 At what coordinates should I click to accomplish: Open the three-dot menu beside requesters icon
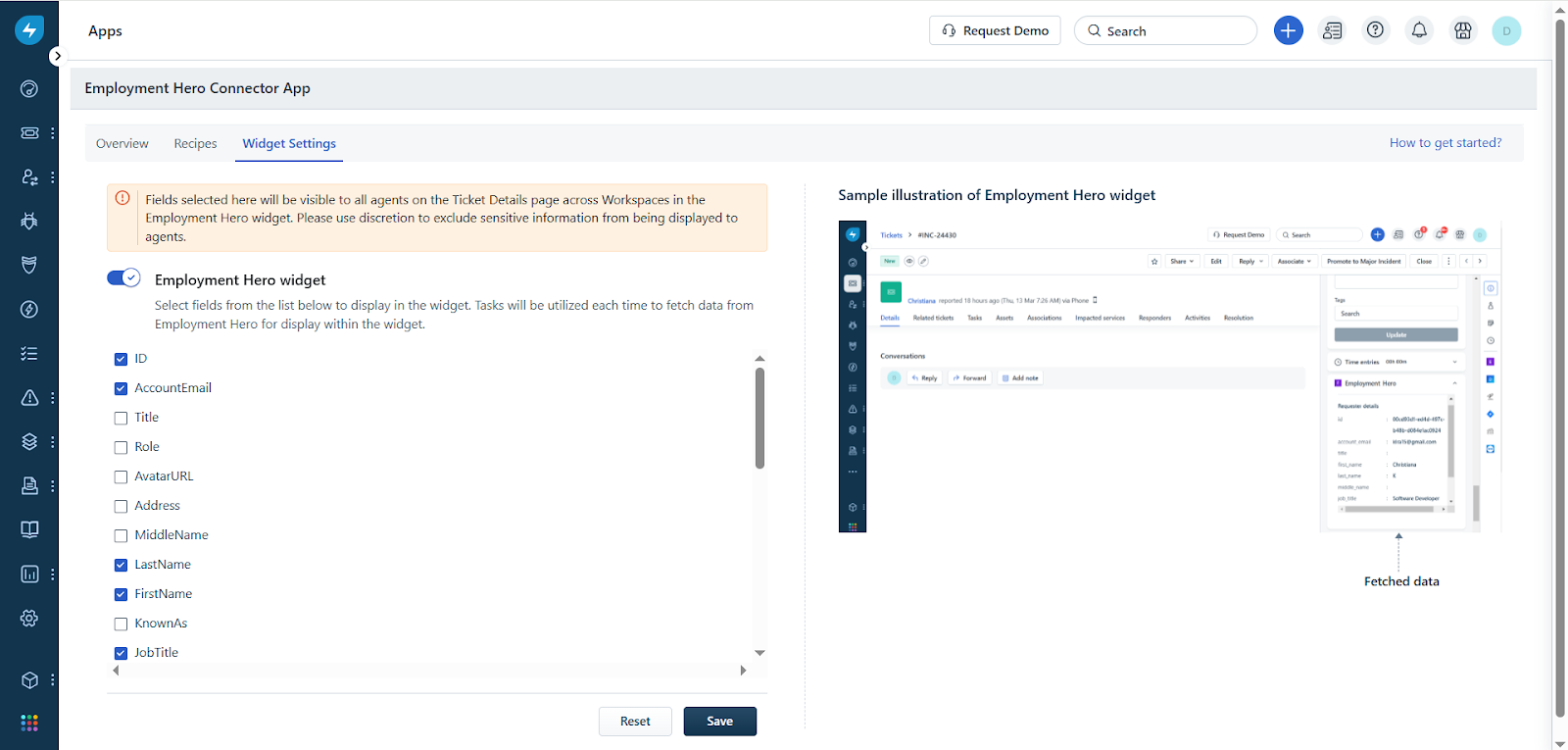[x=53, y=177]
